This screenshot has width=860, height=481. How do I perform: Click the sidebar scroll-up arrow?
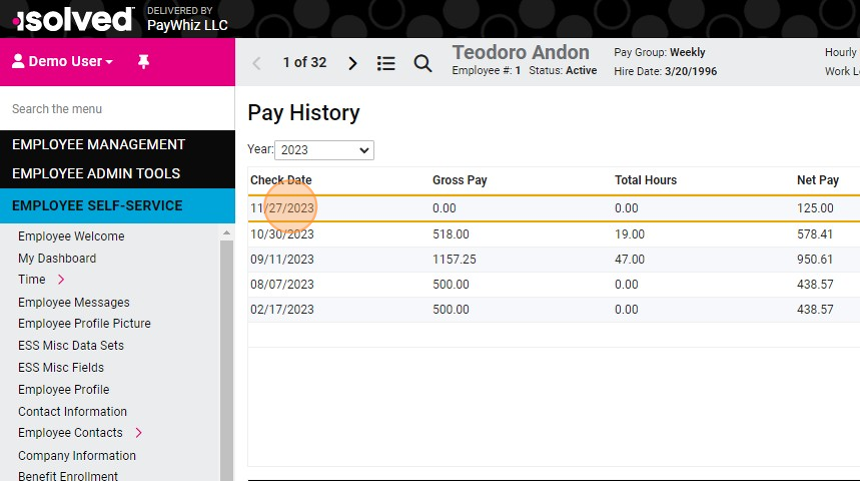[227, 233]
